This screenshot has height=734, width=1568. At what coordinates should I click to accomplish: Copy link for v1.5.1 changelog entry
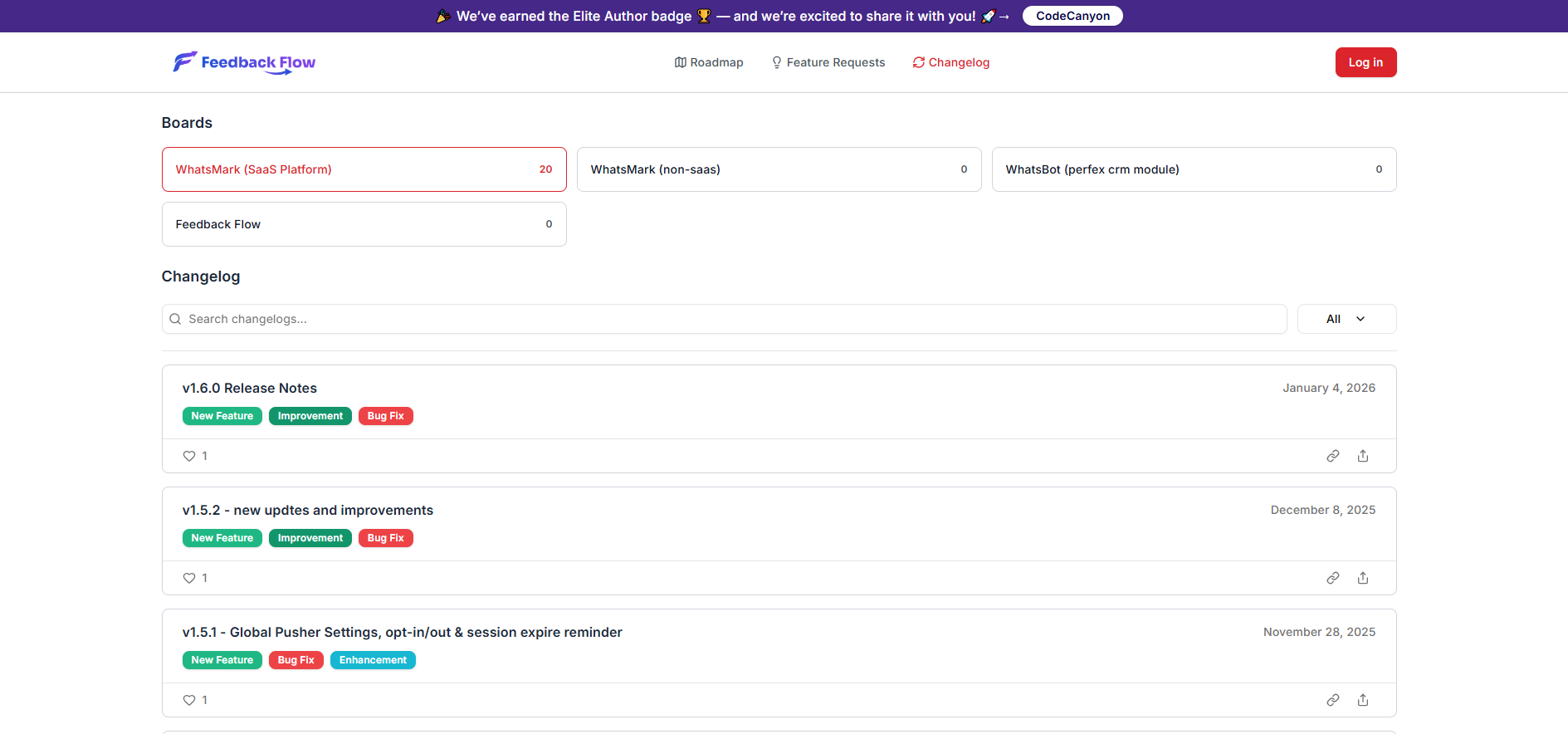tap(1332, 700)
